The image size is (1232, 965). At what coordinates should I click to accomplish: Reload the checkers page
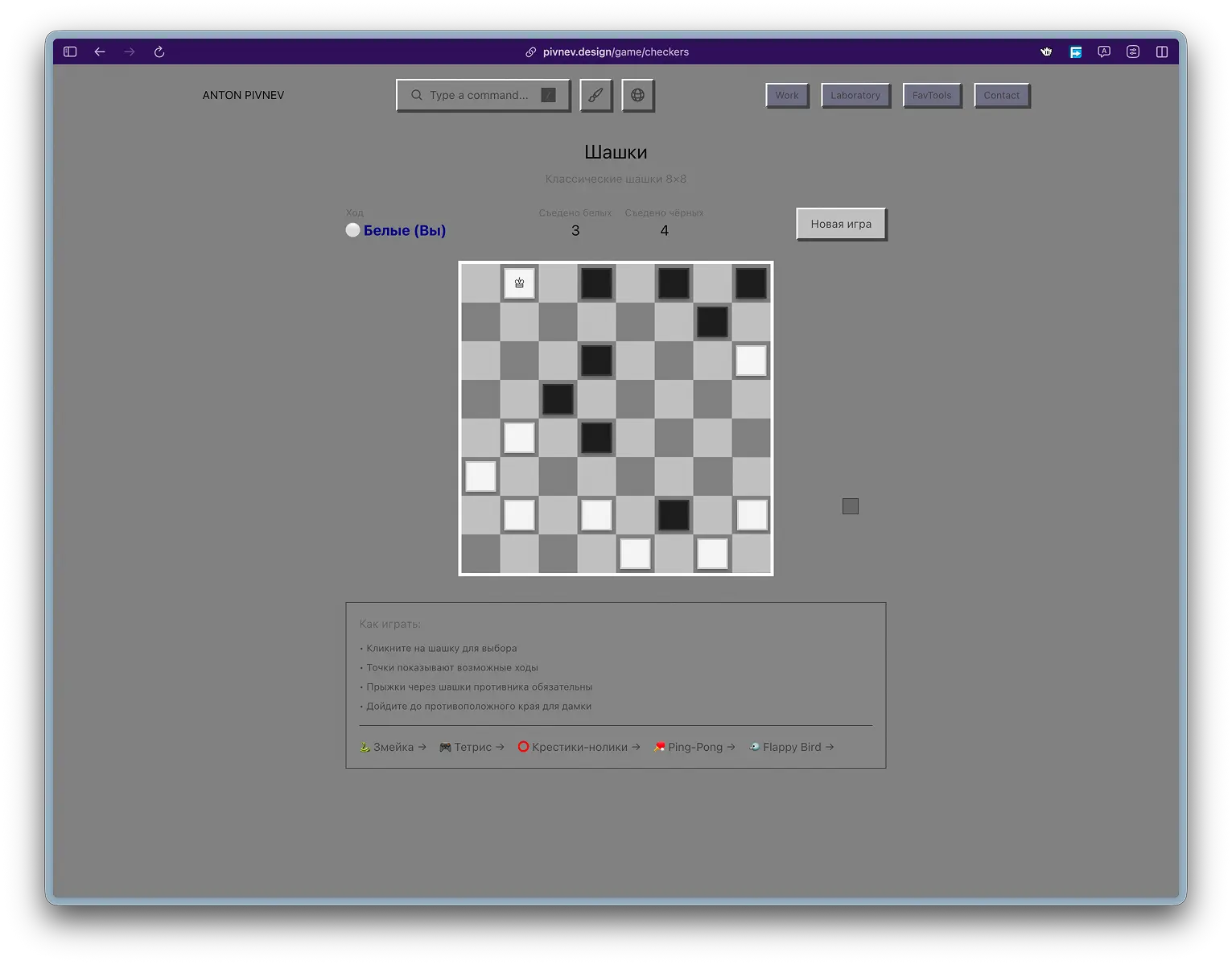point(159,52)
